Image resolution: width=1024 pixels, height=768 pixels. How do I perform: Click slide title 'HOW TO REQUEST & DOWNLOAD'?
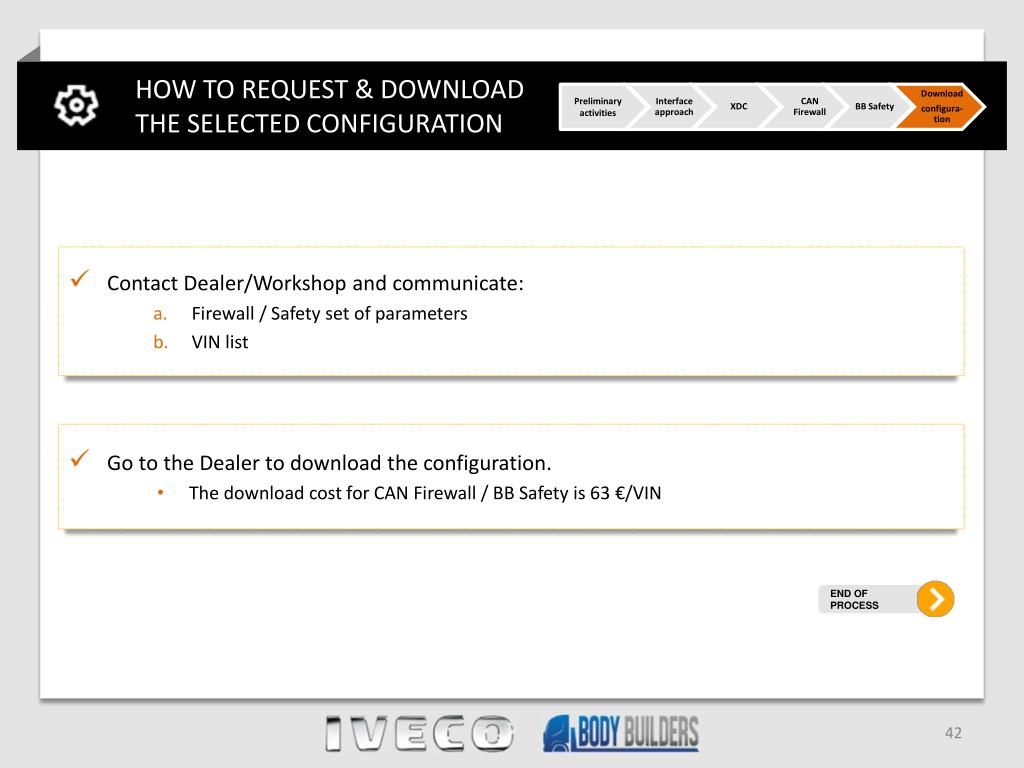(330, 89)
